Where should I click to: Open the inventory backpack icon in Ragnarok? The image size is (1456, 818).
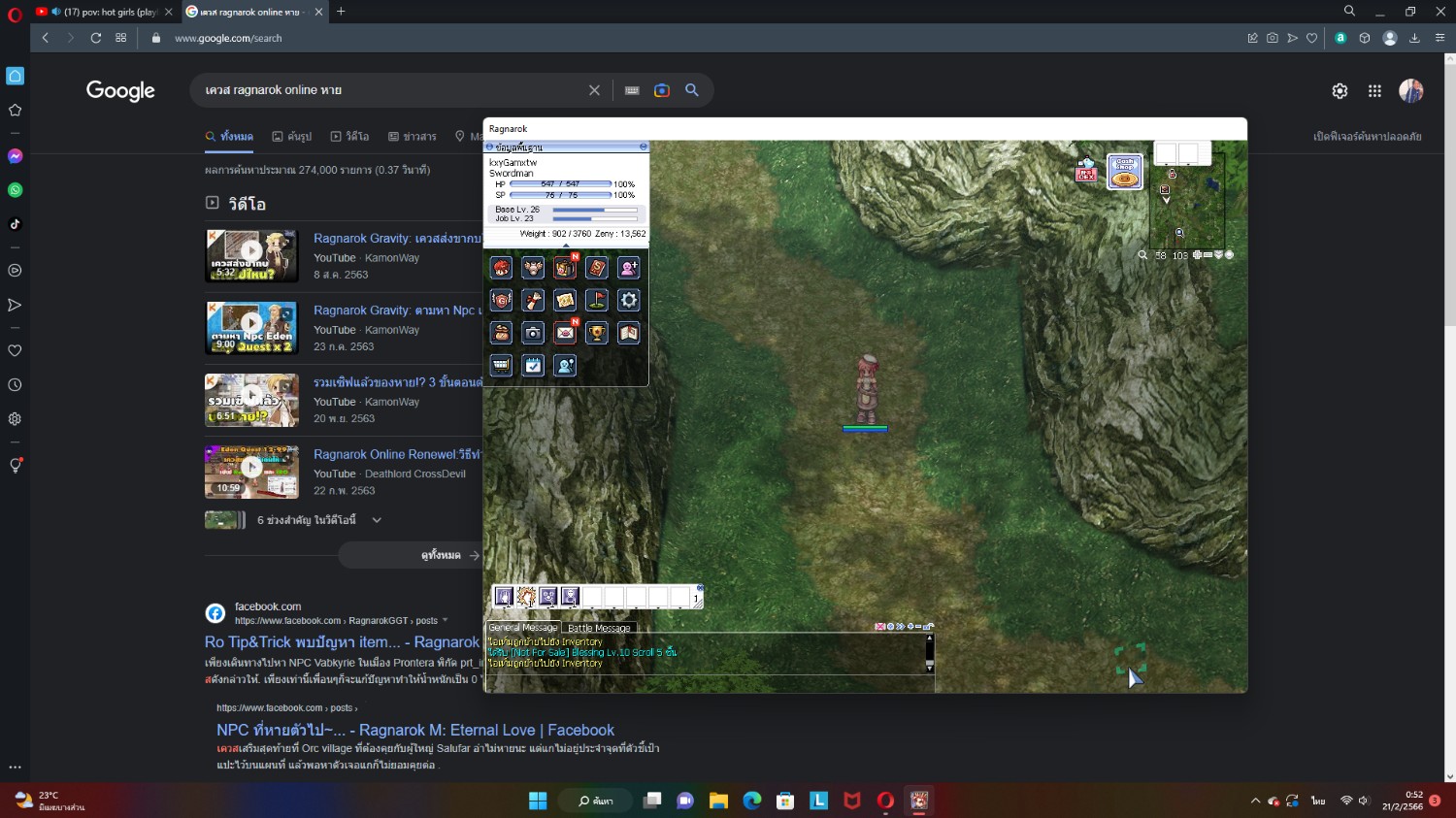click(x=565, y=268)
